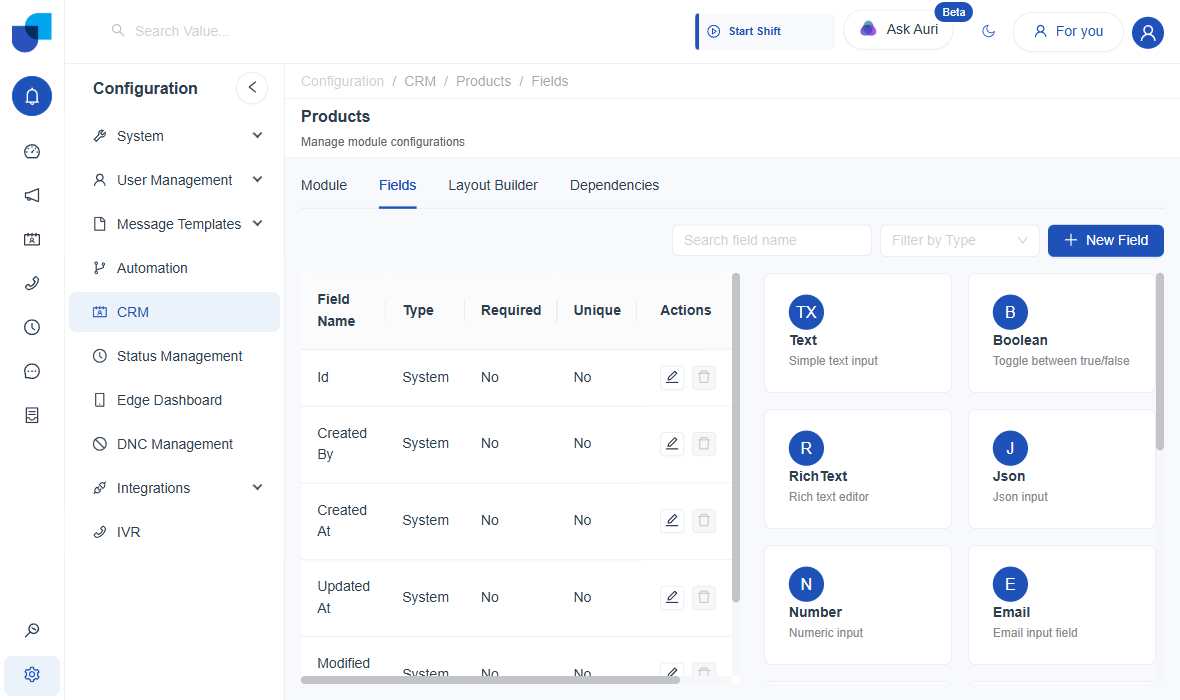Expand the Integrations section
The width and height of the screenshot is (1180, 700).
[175, 488]
